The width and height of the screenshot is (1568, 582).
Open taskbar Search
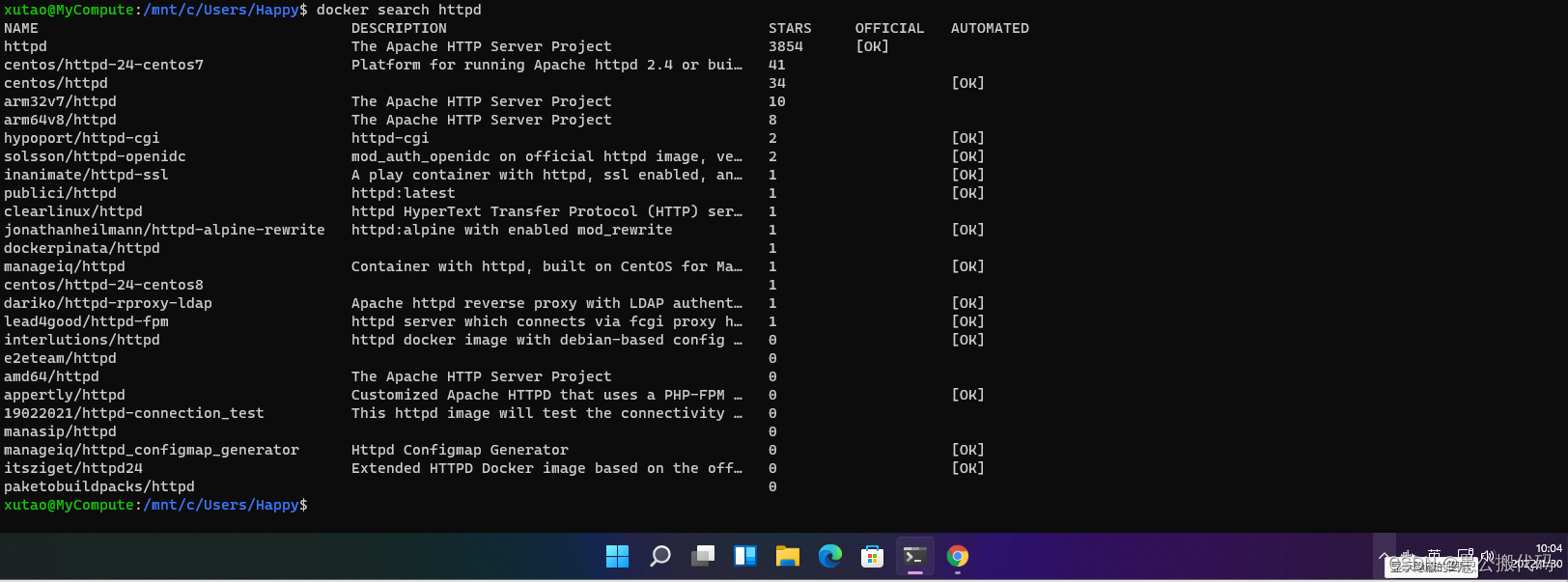tap(660, 556)
